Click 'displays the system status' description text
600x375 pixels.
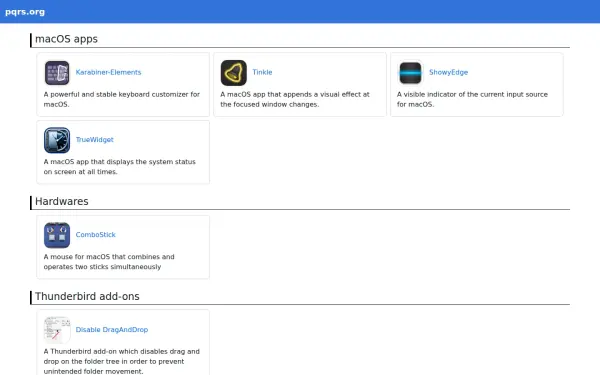point(119,166)
